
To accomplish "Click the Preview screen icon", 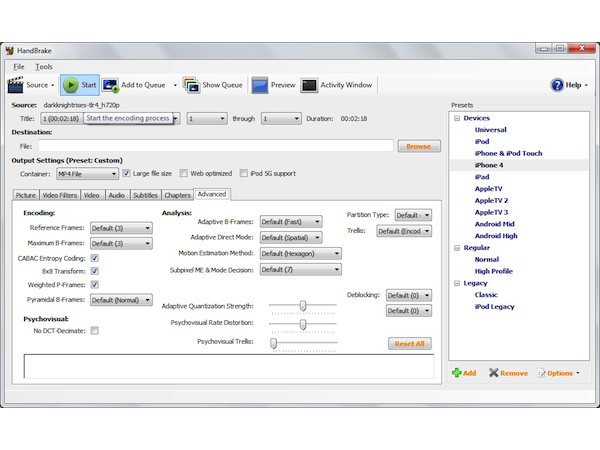I will click(259, 85).
